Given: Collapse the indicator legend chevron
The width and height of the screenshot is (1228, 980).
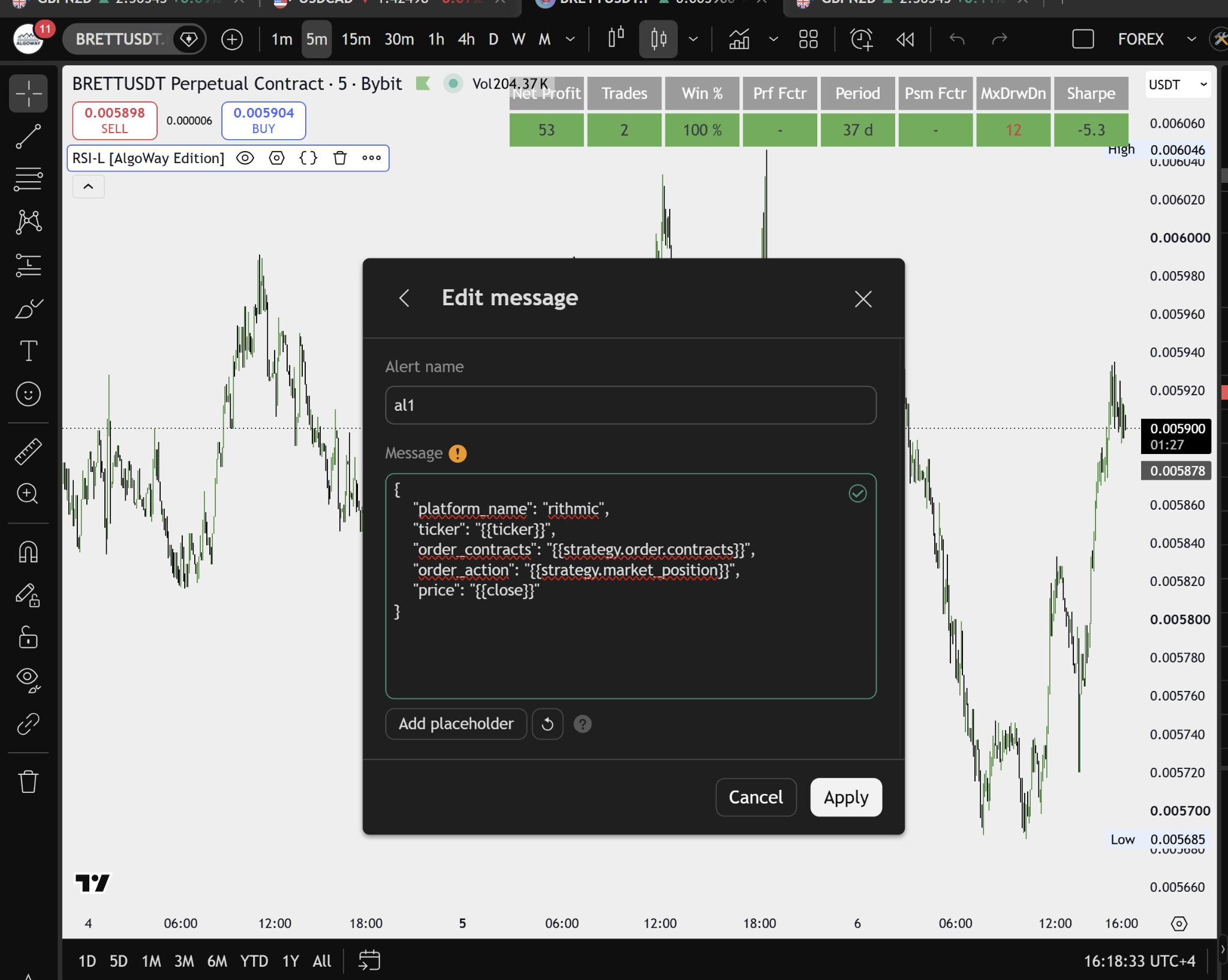Looking at the screenshot, I should point(88,187).
